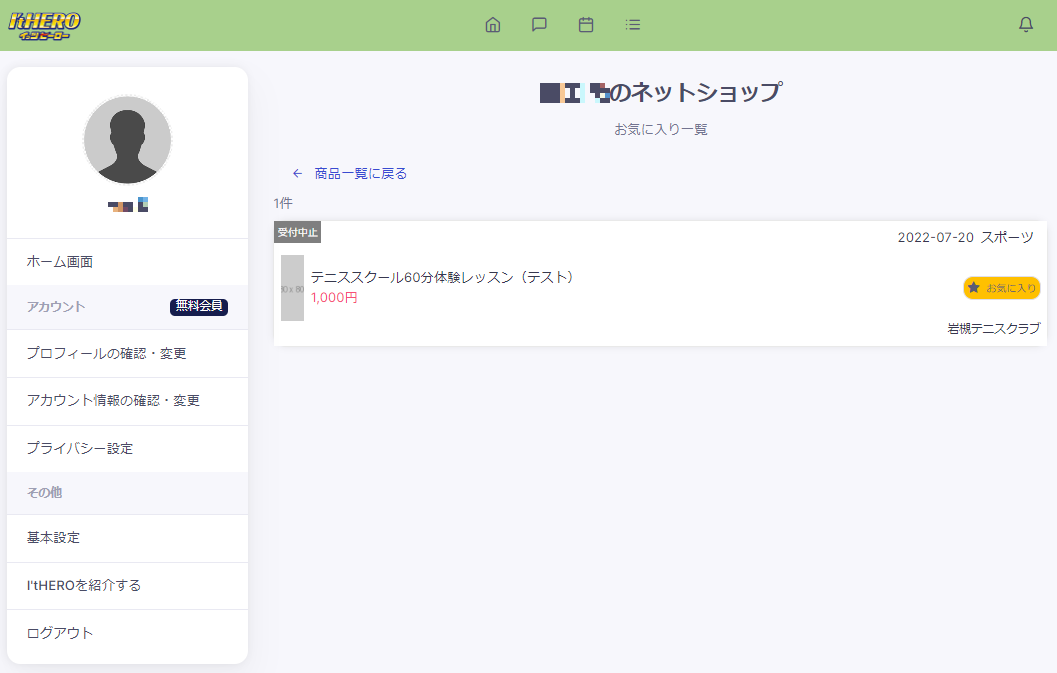Viewport: 1057px width, 673px height.
Task: Click the product placeholder thumbnail
Action: click(293, 288)
